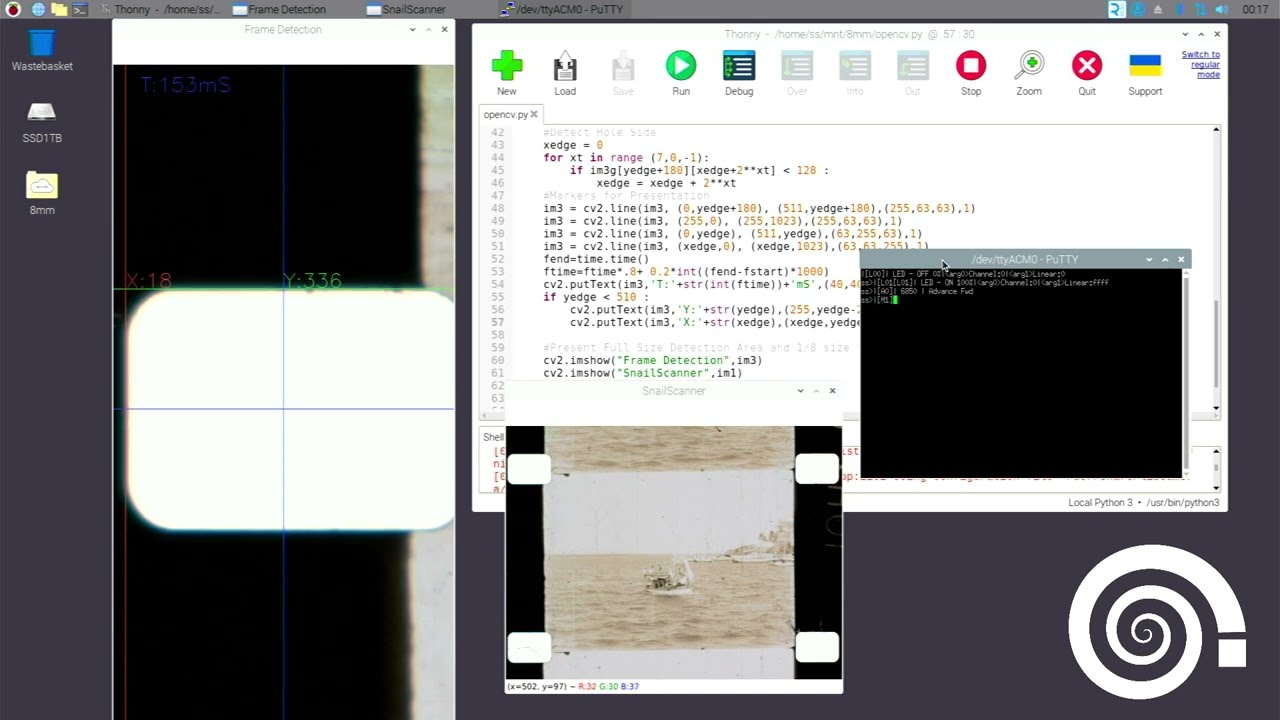1280x720 pixels.
Task: Click the Step Into icon in Thonny toolbar
Action: pos(855,66)
